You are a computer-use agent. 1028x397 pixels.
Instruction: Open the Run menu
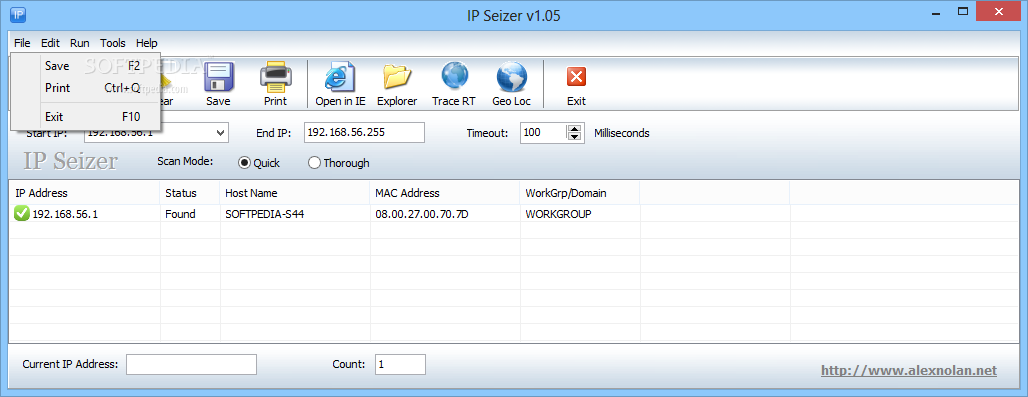point(80,43)
